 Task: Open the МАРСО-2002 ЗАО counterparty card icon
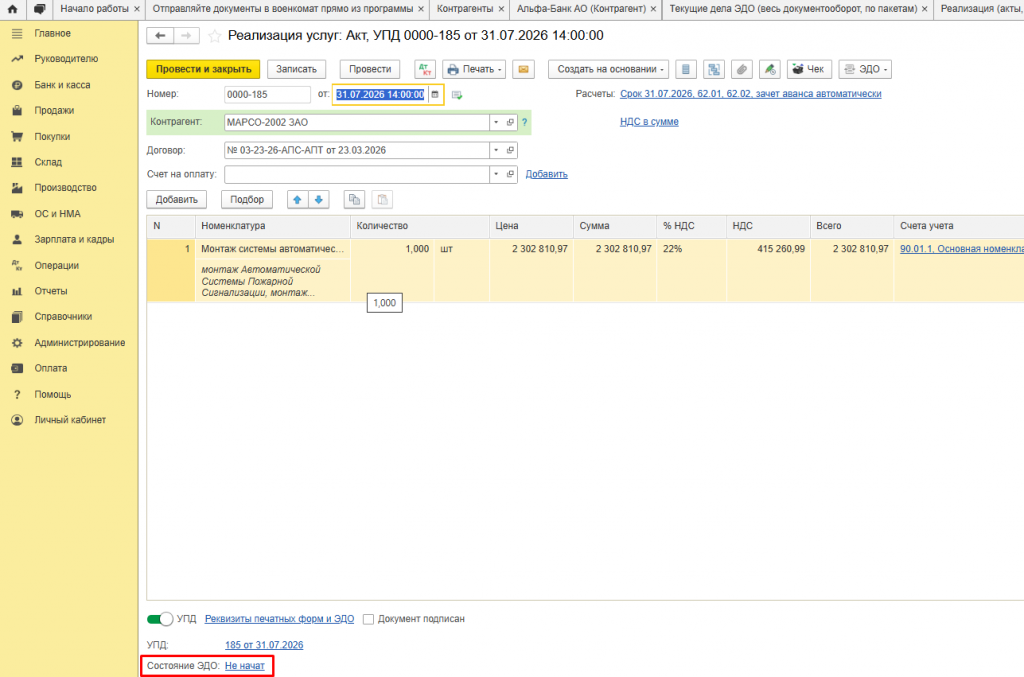(x=511, y=122)
